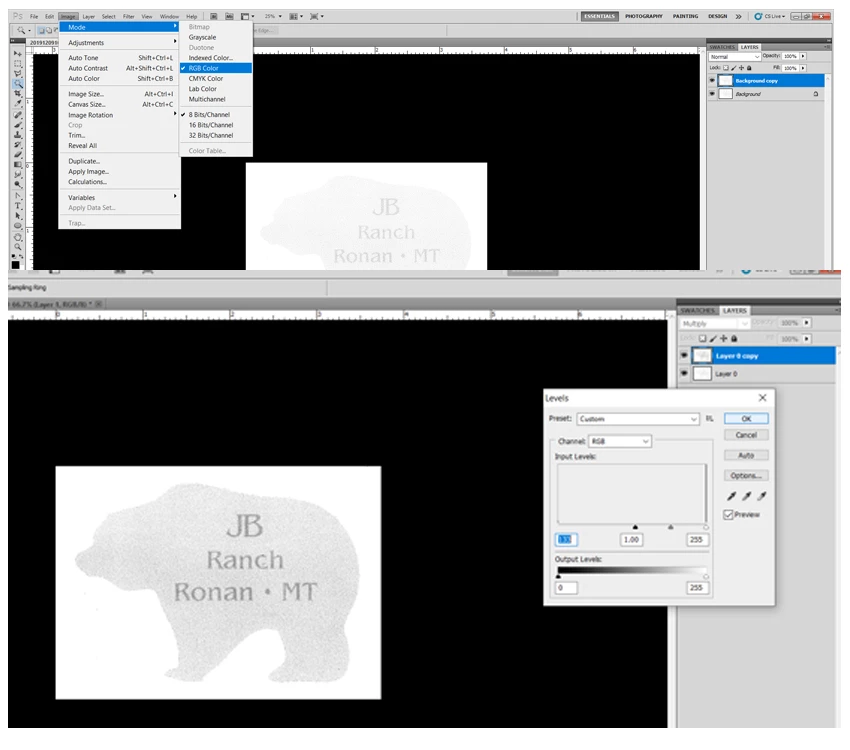Image resolution: width=850 pixels, height=750 pixels.
Task: Select the Dodge tool
Action: coord(18,184)
